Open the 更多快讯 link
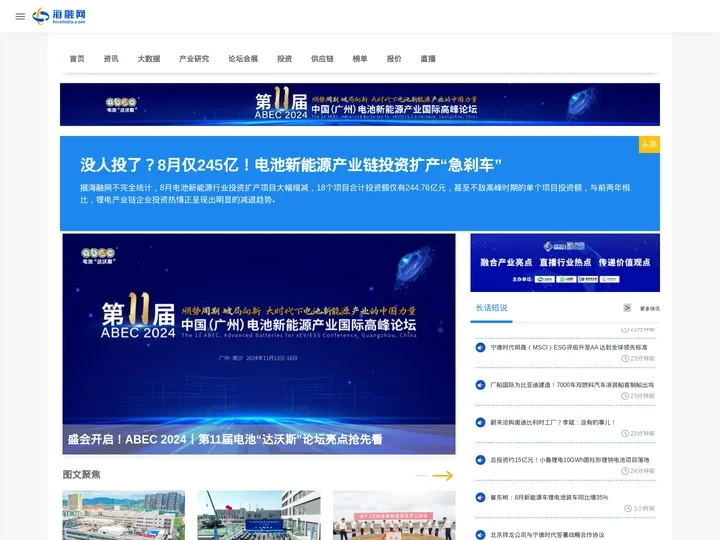The width and height of the screenshot is (720, 540). pos(650,309)
